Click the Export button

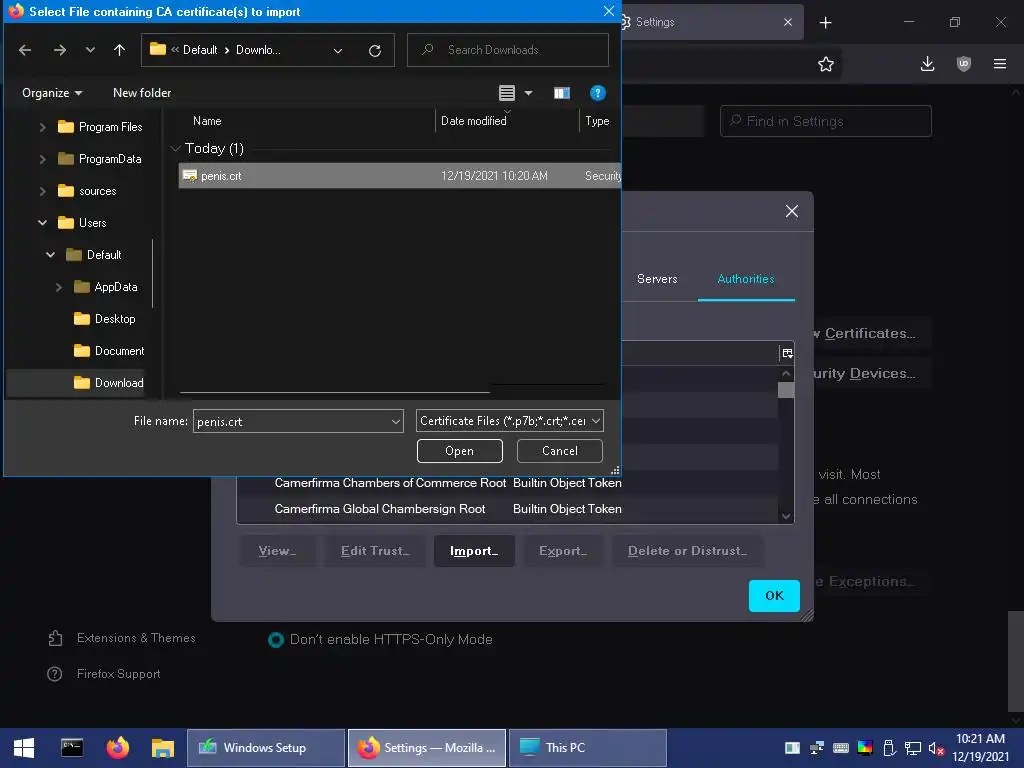(563, 551)
